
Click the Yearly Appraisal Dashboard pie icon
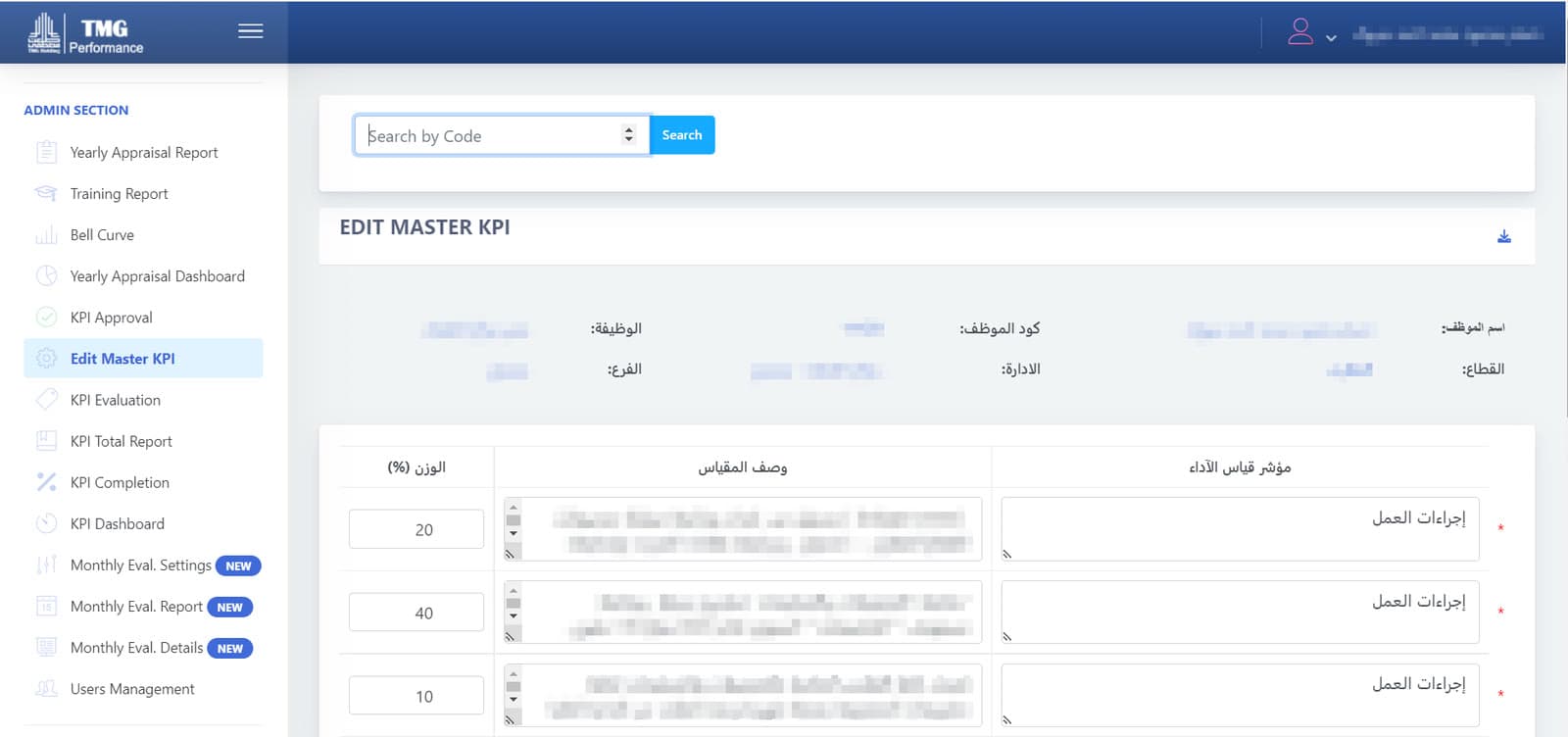pyautogui.click(x=46, y=276)
